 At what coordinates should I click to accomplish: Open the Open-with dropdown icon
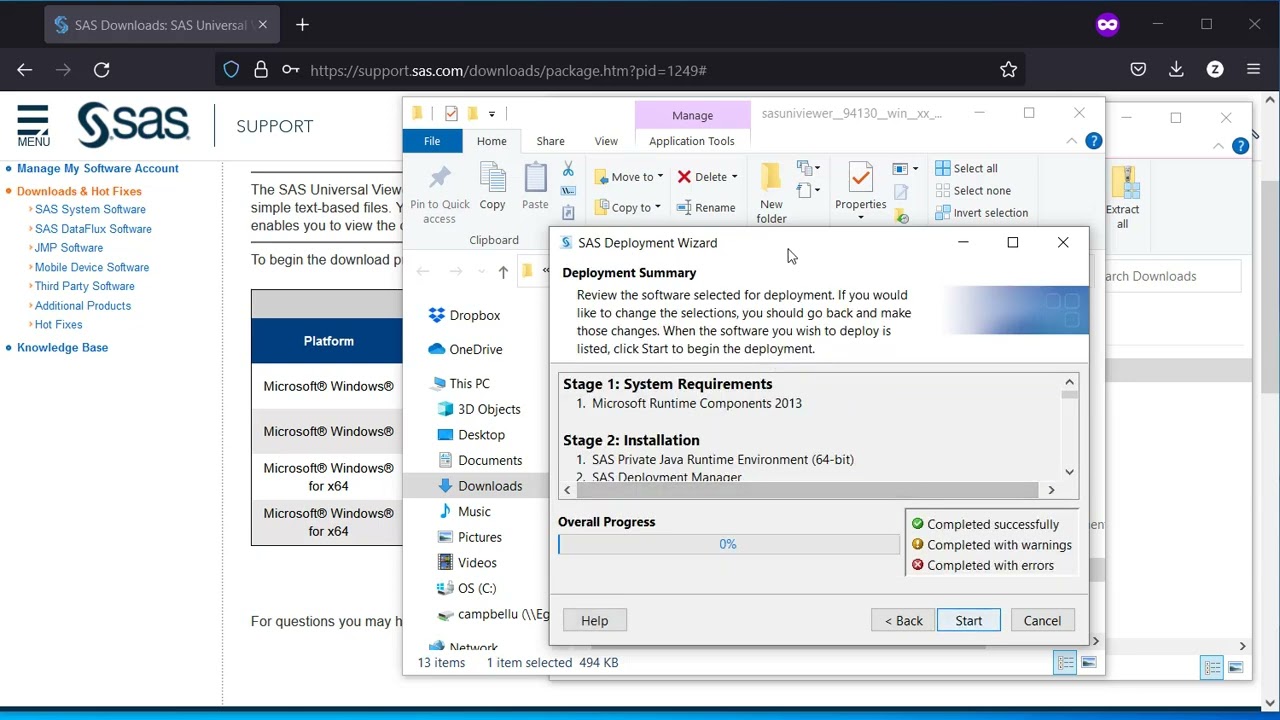pyautogui.click(x=904, y=169)
